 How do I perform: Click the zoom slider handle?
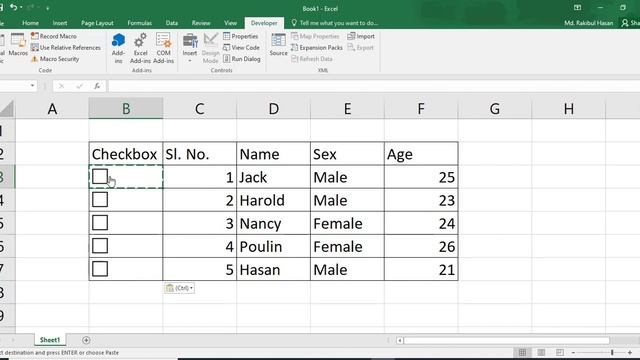click(612, 352)
